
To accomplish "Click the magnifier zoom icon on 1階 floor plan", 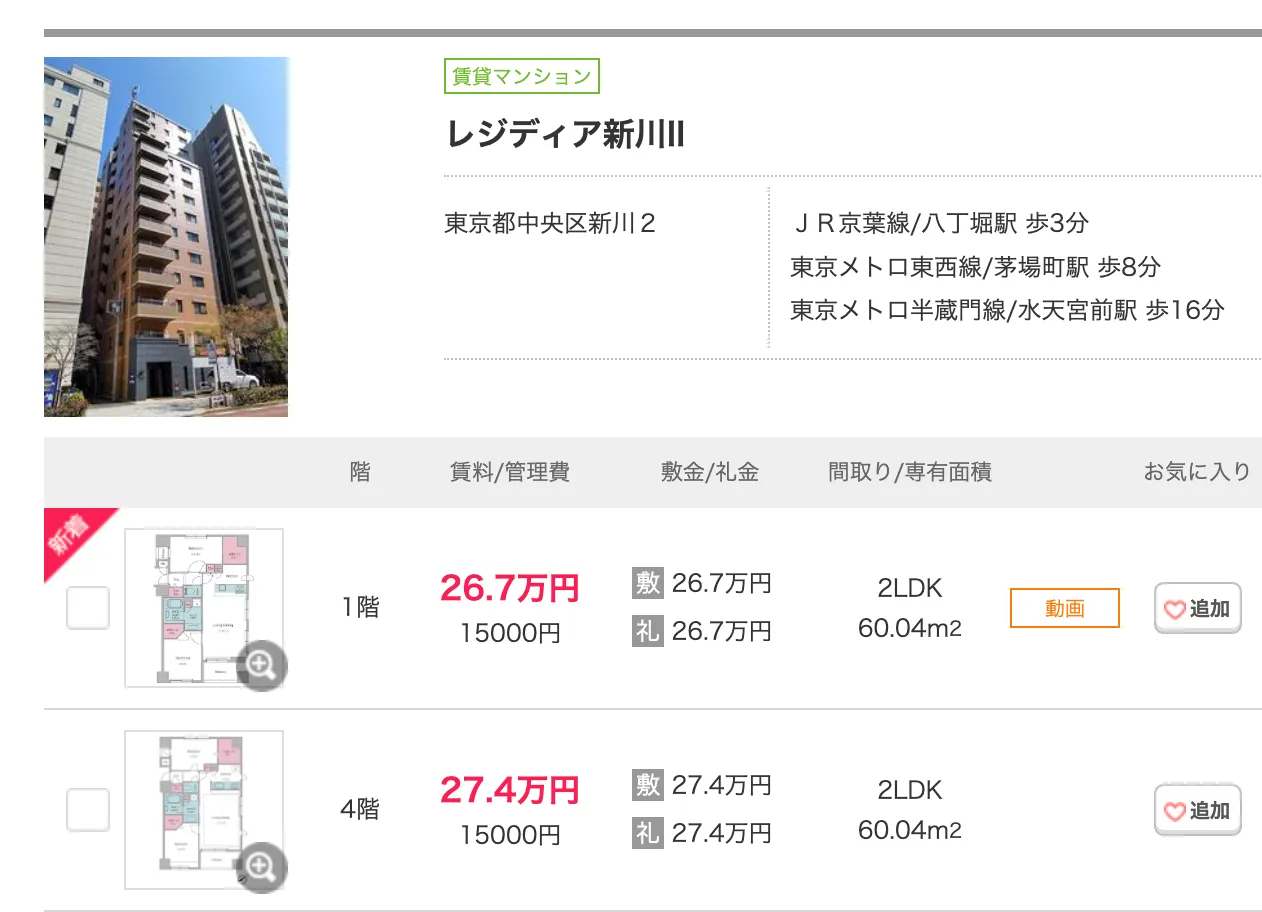I will pyautogui.click(x=261, y=666).
